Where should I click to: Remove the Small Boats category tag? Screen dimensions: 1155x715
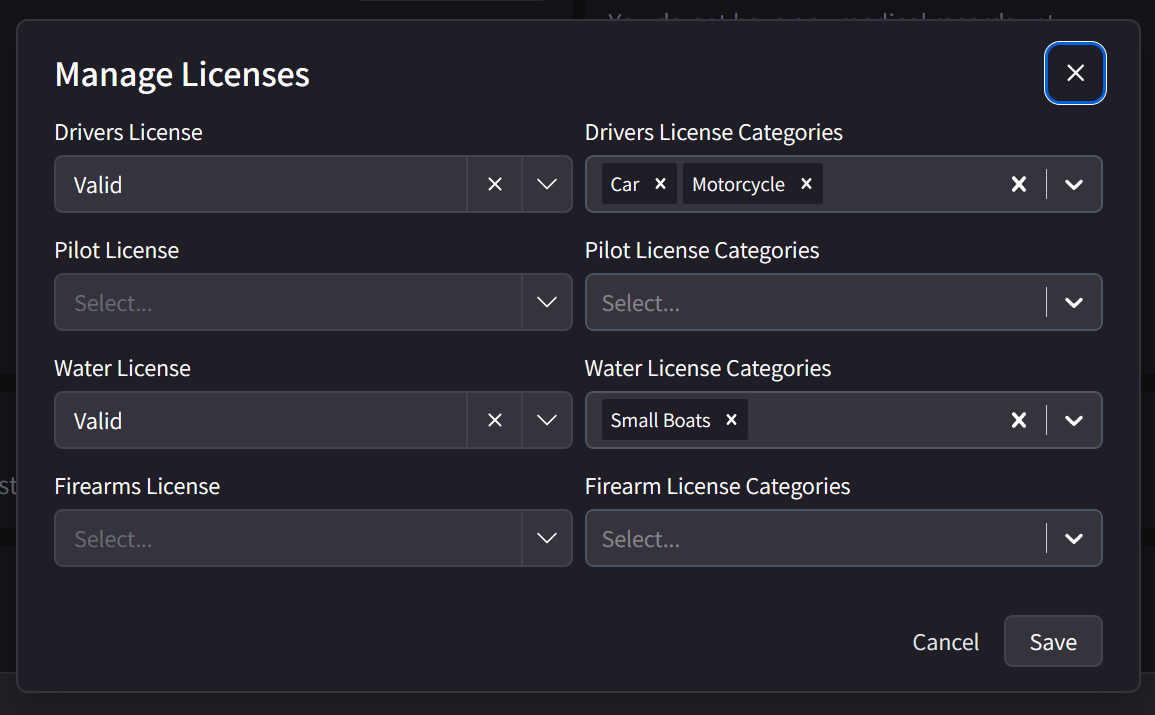(x=731, y=420)
